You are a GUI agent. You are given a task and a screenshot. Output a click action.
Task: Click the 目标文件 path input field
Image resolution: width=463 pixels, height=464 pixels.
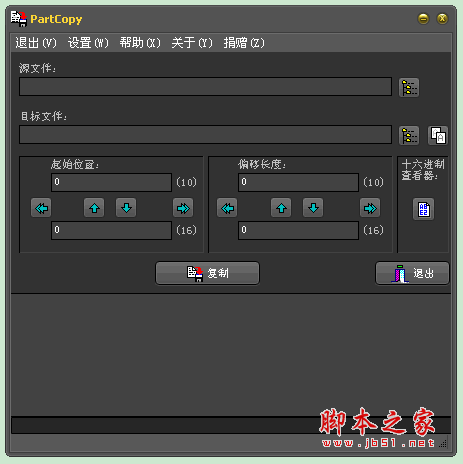pyautogui.click(x=205, y=135)
